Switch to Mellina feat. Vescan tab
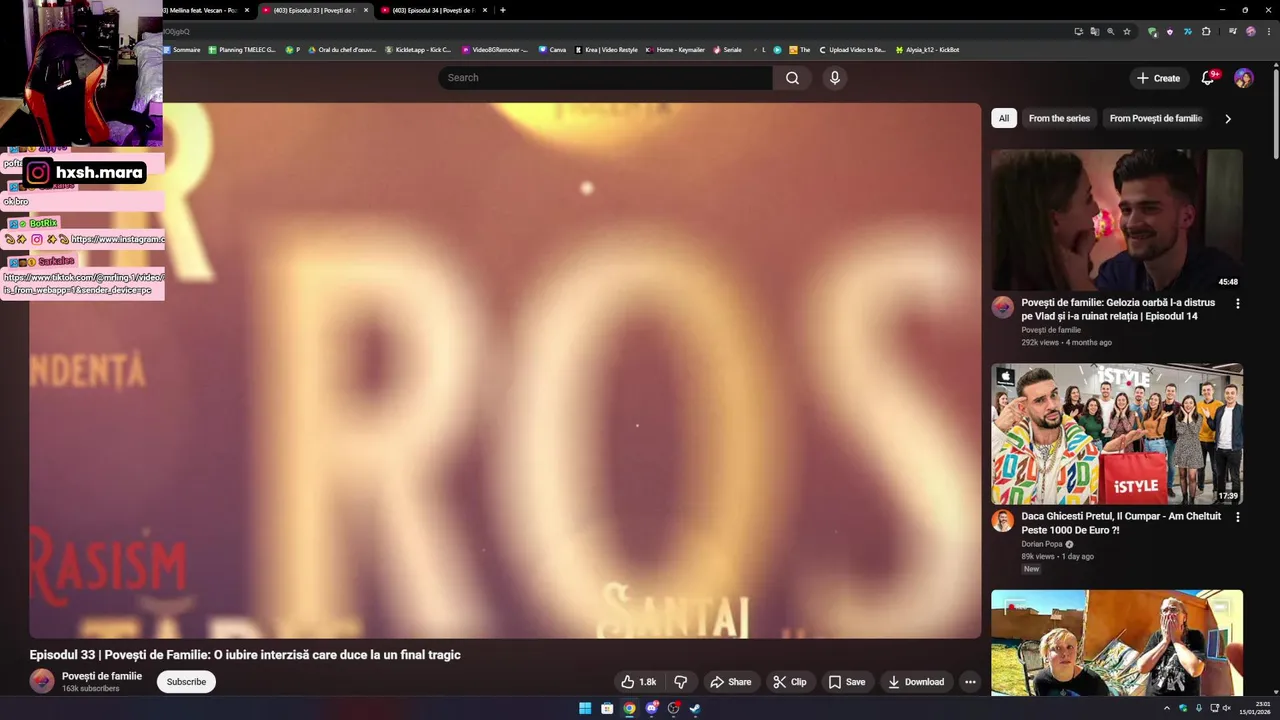 click(202, 10)
